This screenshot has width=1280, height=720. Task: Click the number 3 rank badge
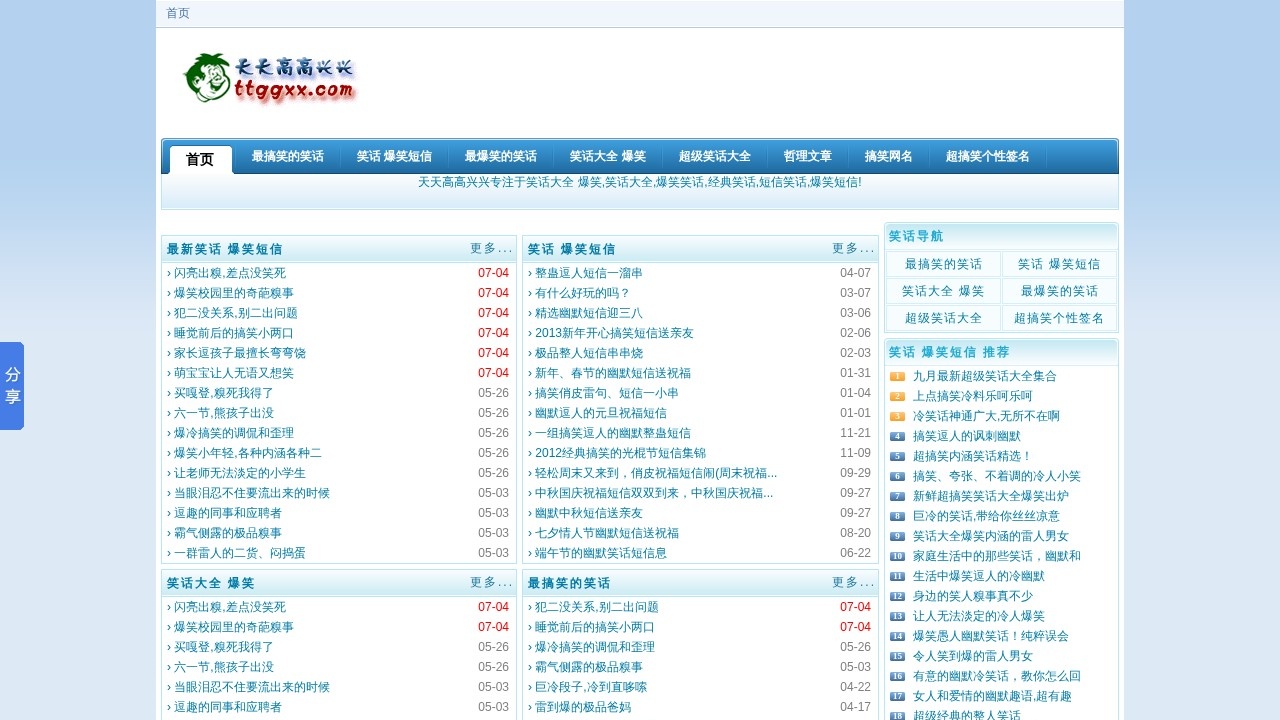point(897,416)
